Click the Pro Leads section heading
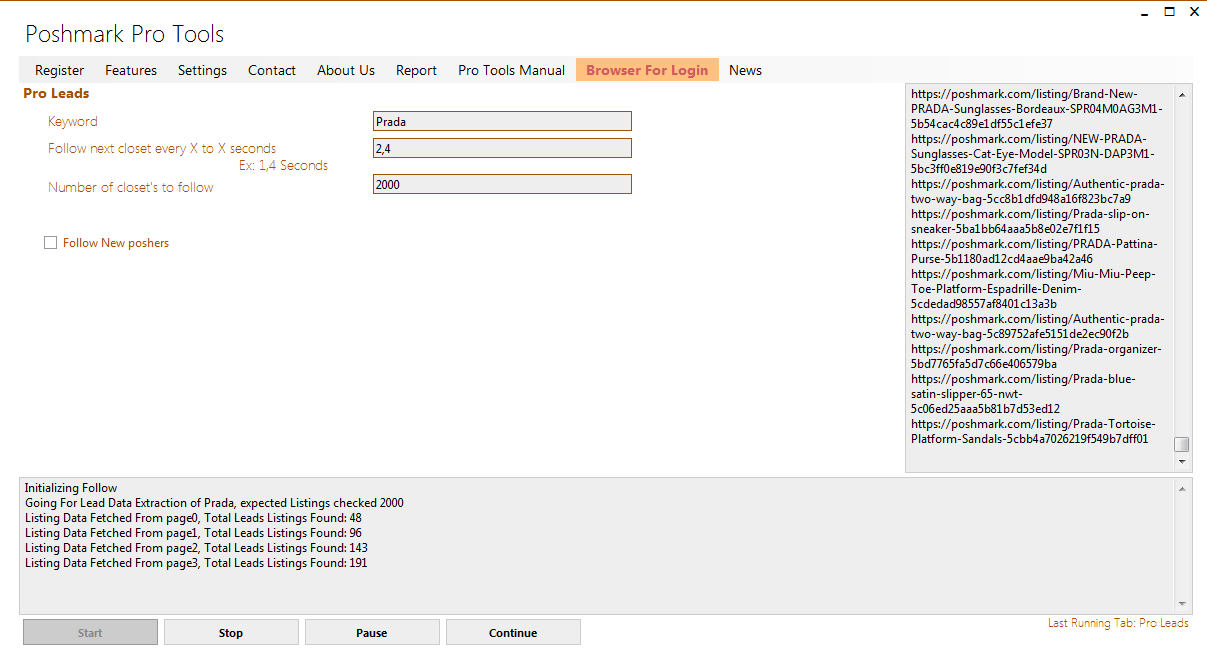 pos(56,93)
